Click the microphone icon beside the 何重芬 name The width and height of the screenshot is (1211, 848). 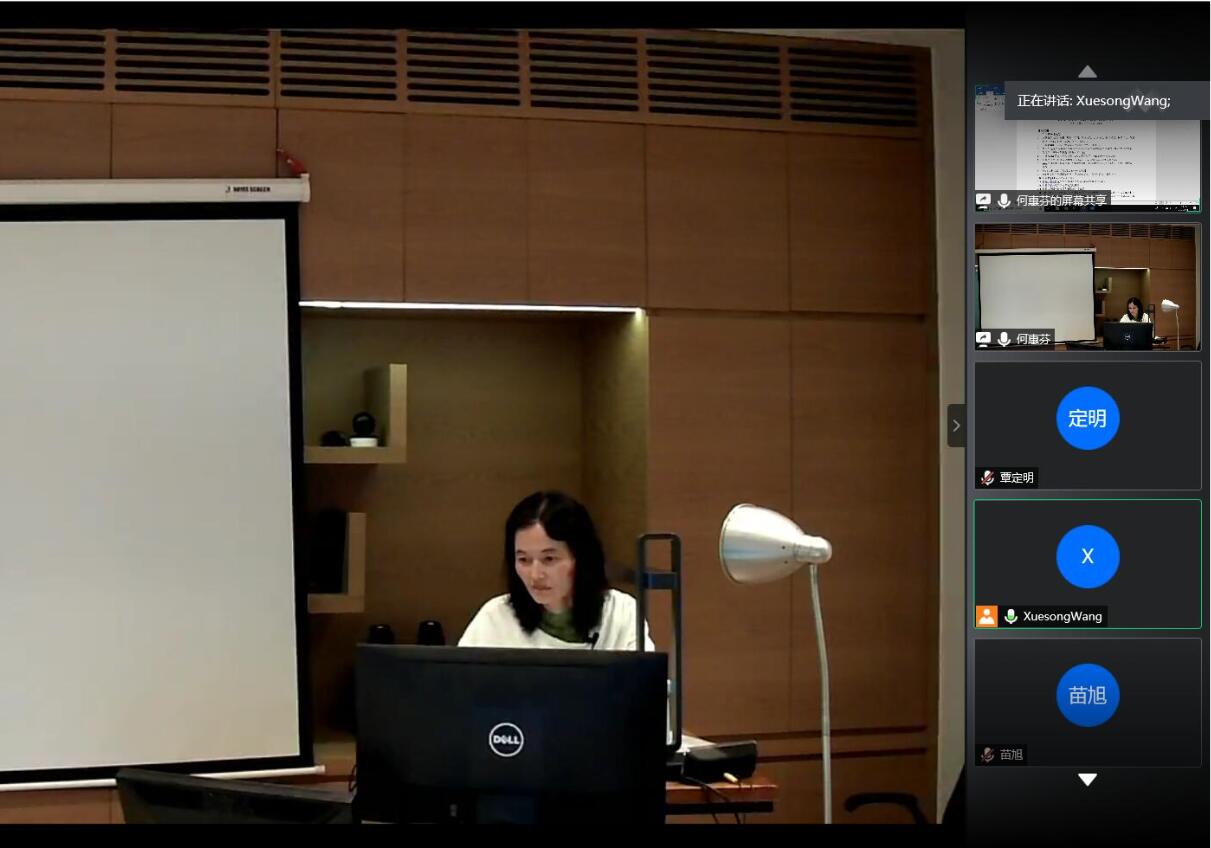point(1004,339)
